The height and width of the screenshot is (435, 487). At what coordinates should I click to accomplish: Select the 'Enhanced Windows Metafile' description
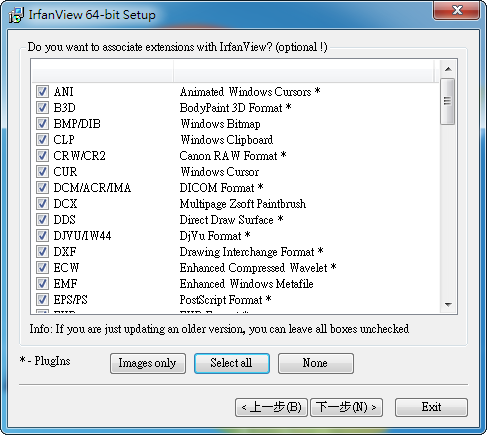point(246,284)
